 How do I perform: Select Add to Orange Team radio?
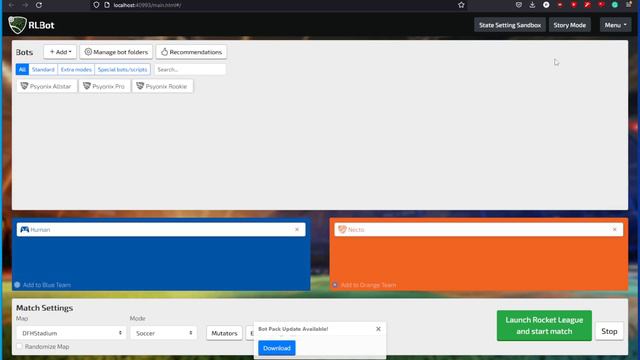click(x=335, y=285)
